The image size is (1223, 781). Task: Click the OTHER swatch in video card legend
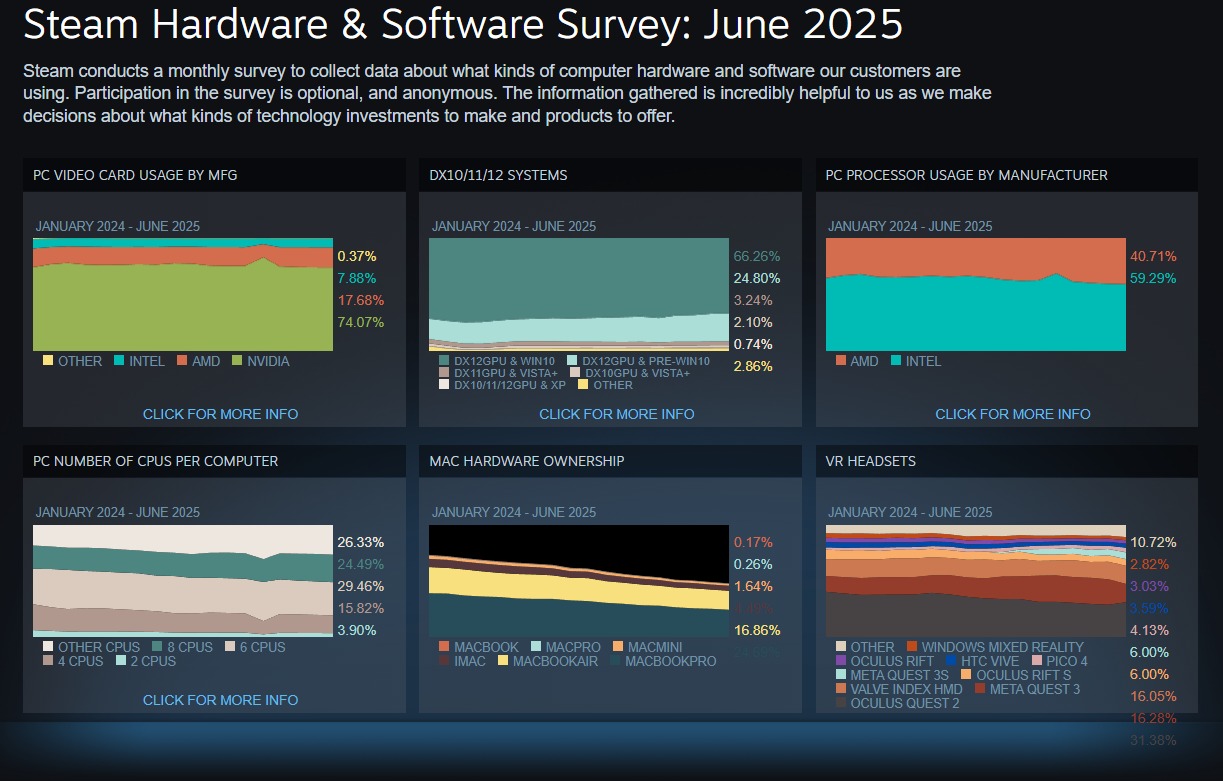click(48, 360)
